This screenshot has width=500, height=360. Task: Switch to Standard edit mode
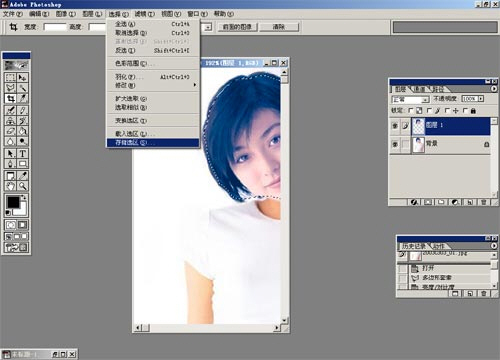10,225
